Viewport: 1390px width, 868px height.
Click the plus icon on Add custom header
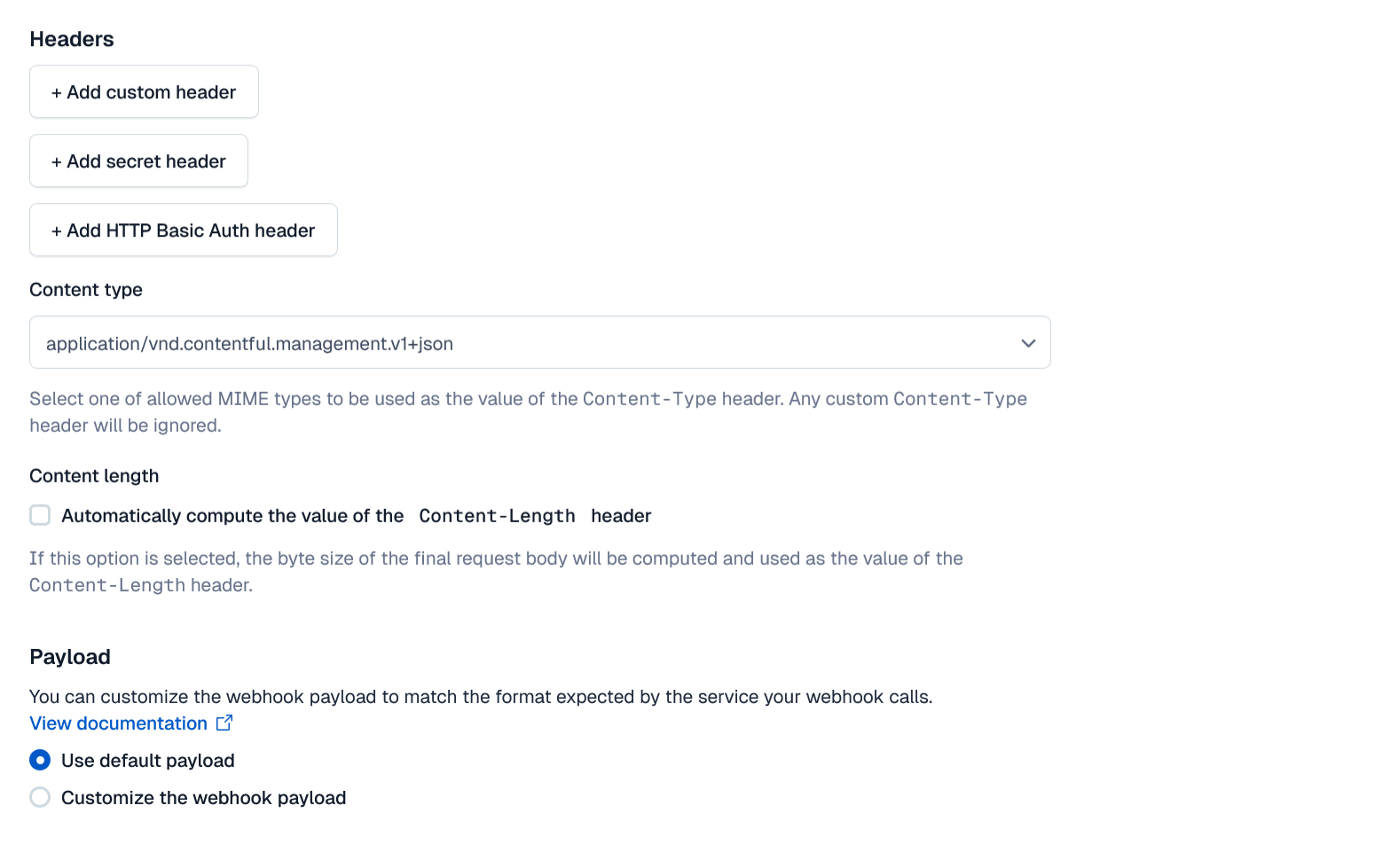pyautogui.click(x=55, y=91)
